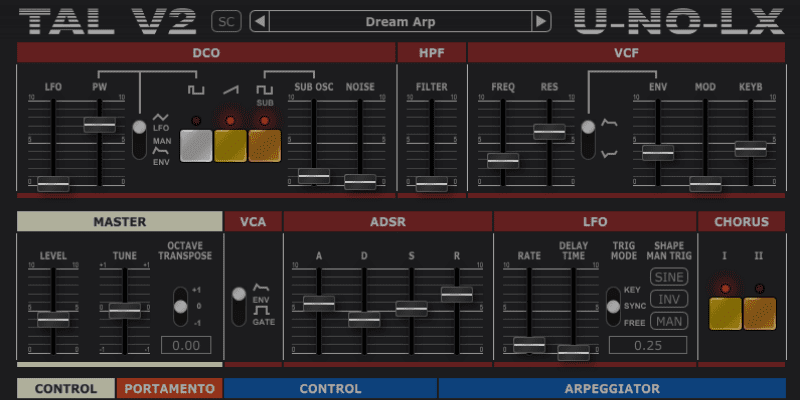Viewport: 800px width, 400px height.
Task: Click the LFO SINE shape button
Action: click(669, 277)
